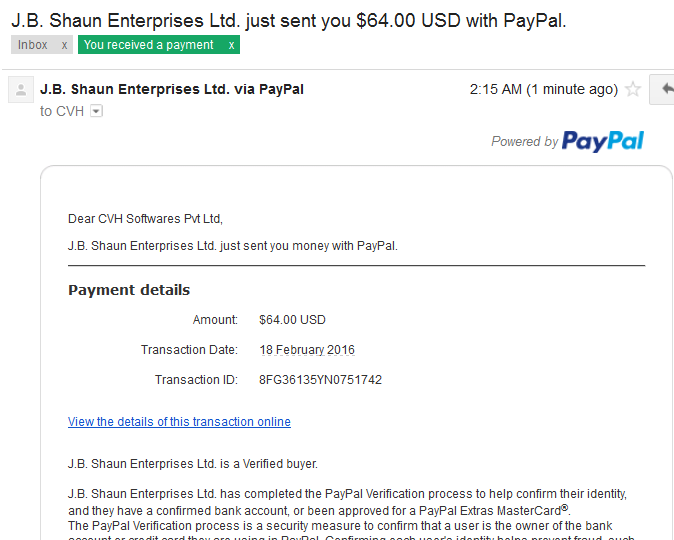The image size is (674, 540).
Task: Remove the 'You received a payment' label
Action: [231, 45]
